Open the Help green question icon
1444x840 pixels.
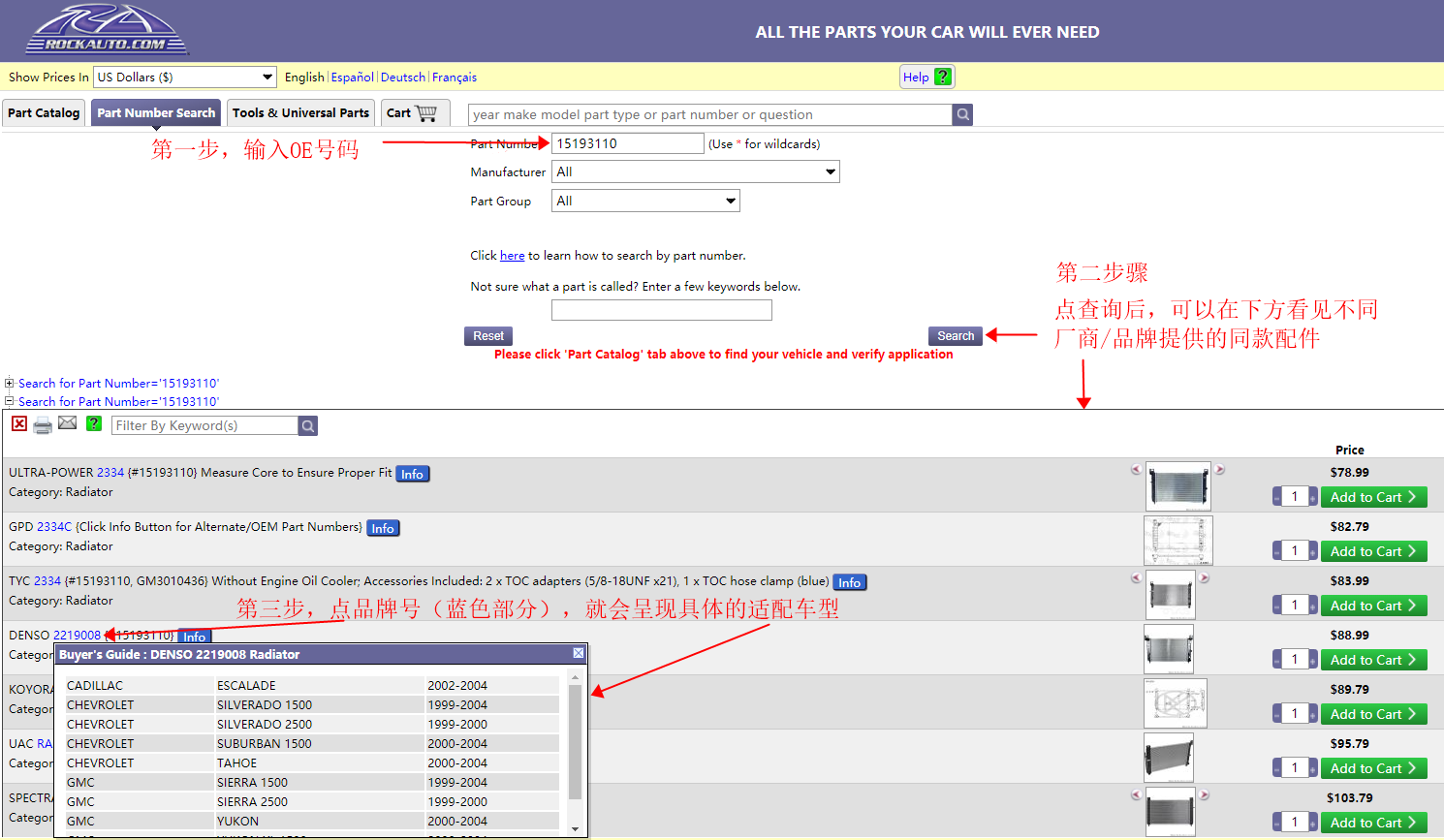[x=943, y=77]
